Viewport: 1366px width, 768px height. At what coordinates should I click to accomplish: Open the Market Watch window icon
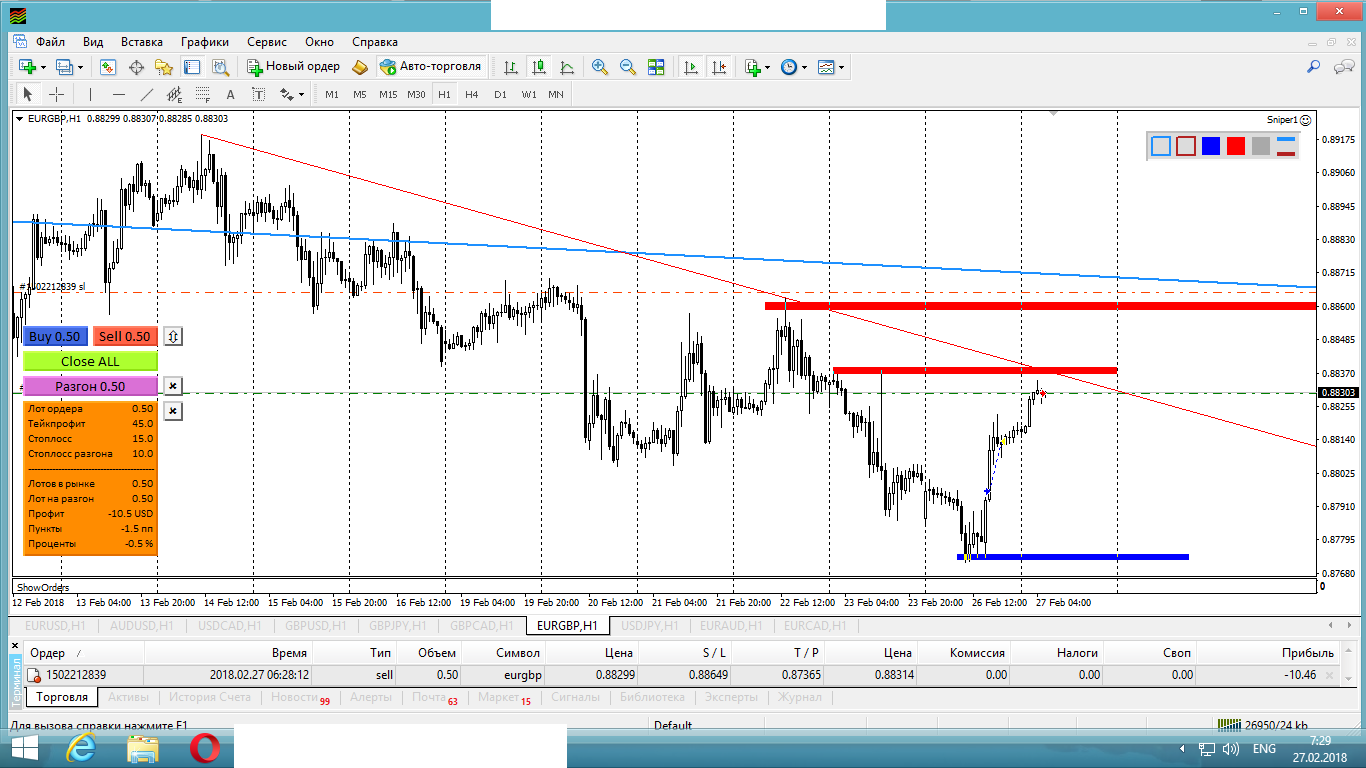click(108, 67)
